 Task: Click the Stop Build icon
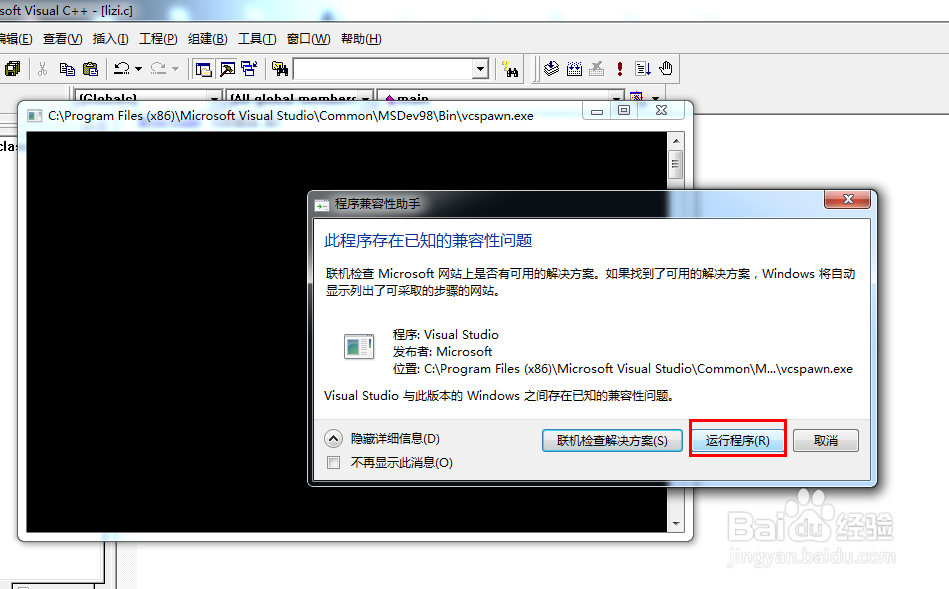pyautogui.click(x=597, y=69)
